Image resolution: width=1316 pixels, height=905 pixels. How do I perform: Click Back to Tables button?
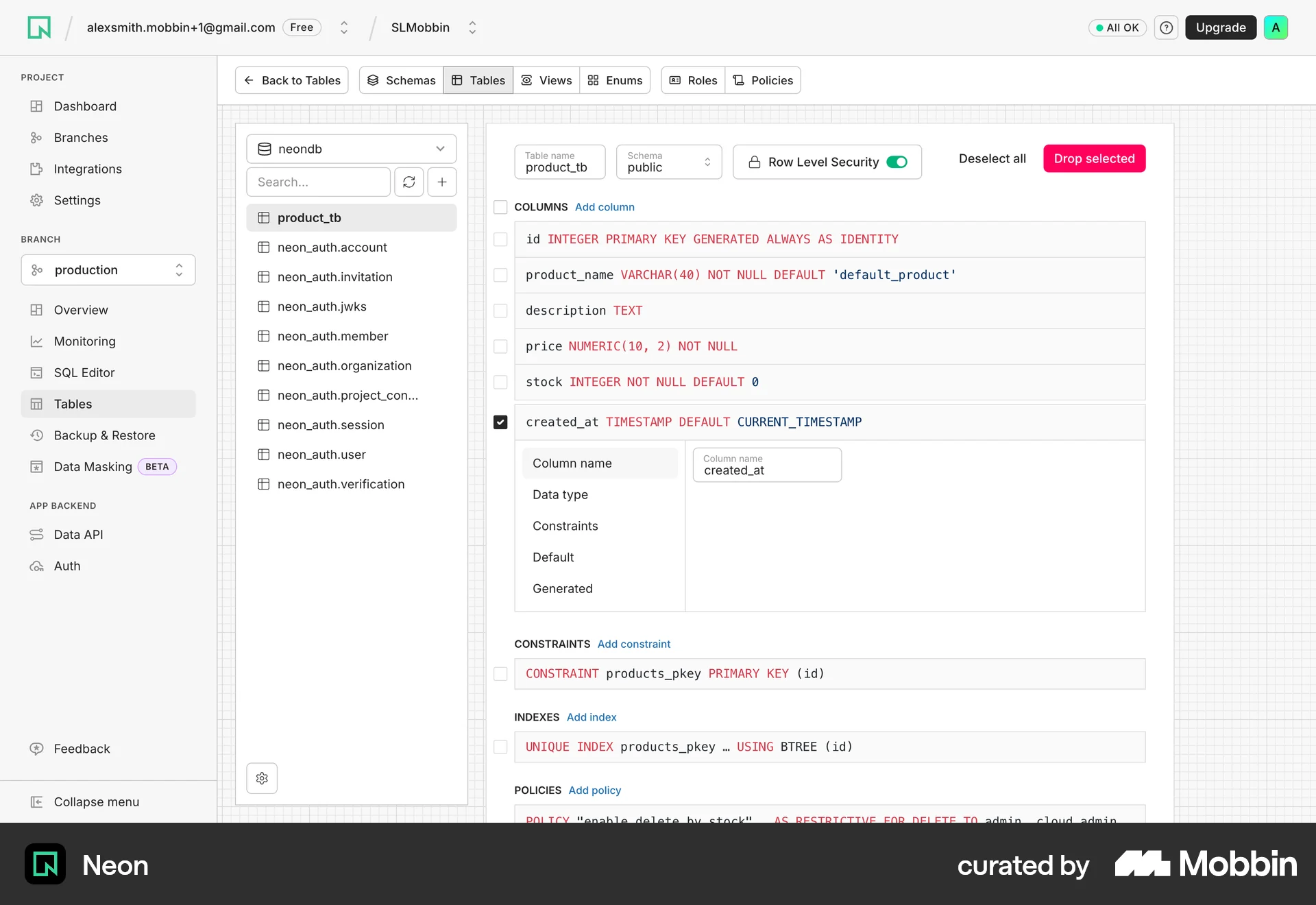pyautogui.click(x=292, y=80)
